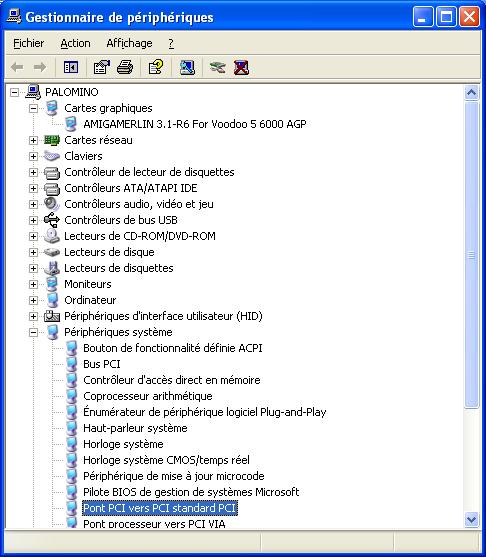486x557 pixels.
Task: Scan for hardware changes via toolbar icon
Action: click(x=187, y=67)
